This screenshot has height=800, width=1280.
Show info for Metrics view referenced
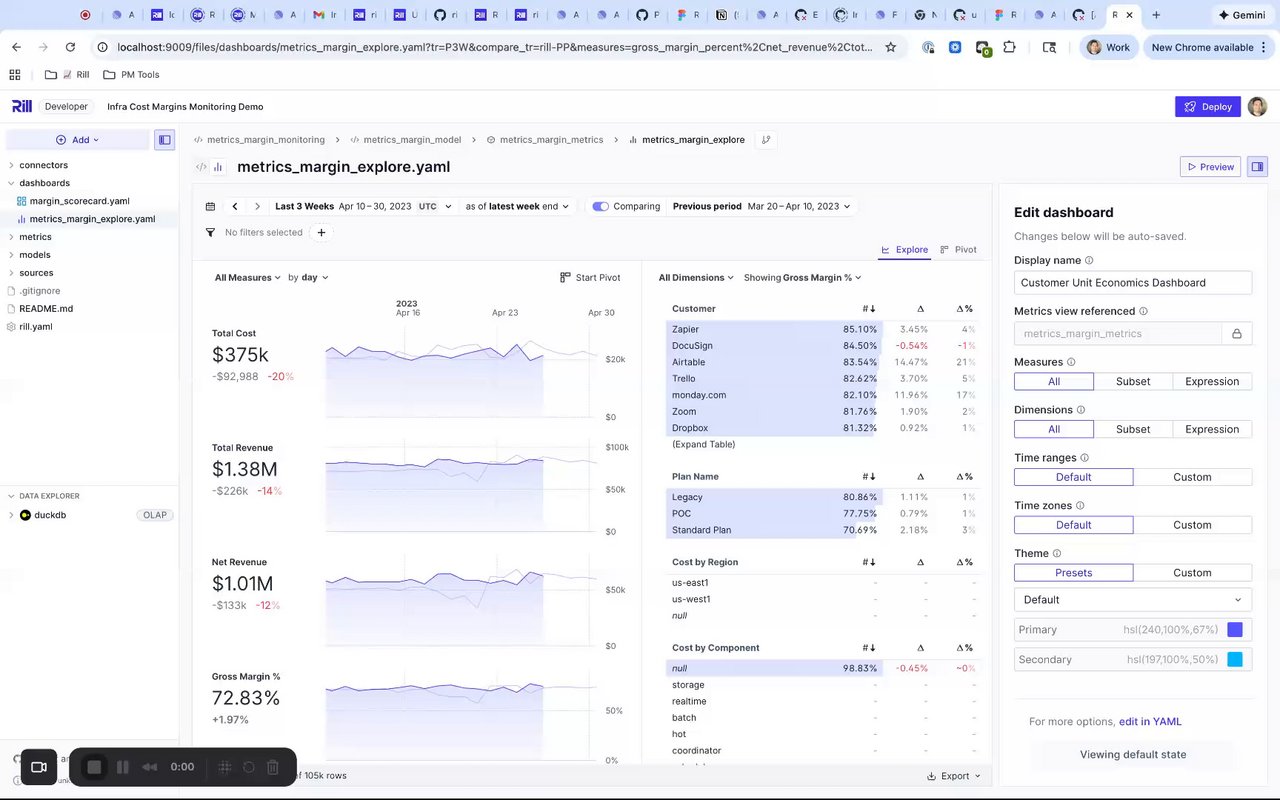coord(1143,311)
